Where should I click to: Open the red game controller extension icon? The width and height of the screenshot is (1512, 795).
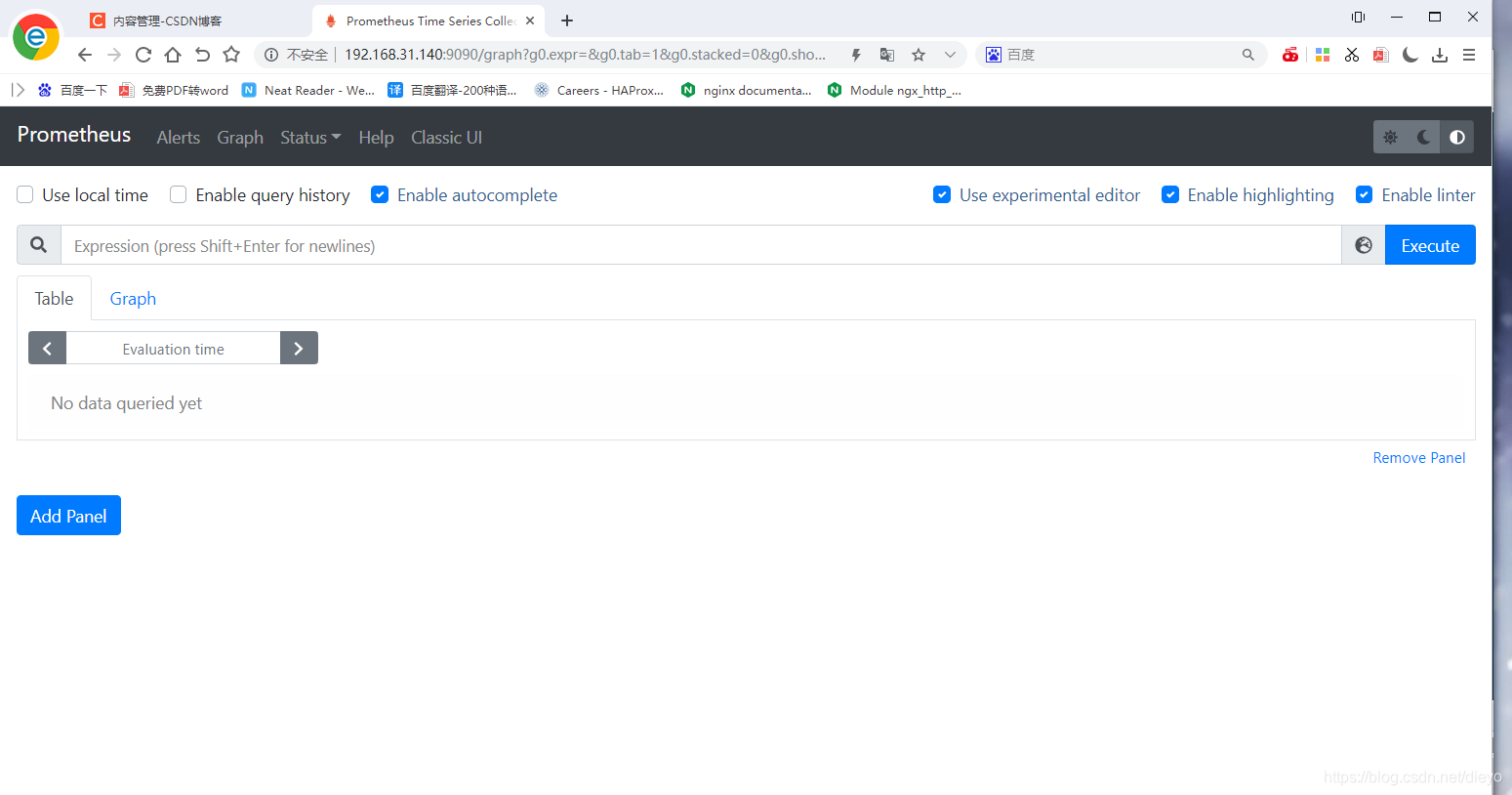coord(1290,55)
